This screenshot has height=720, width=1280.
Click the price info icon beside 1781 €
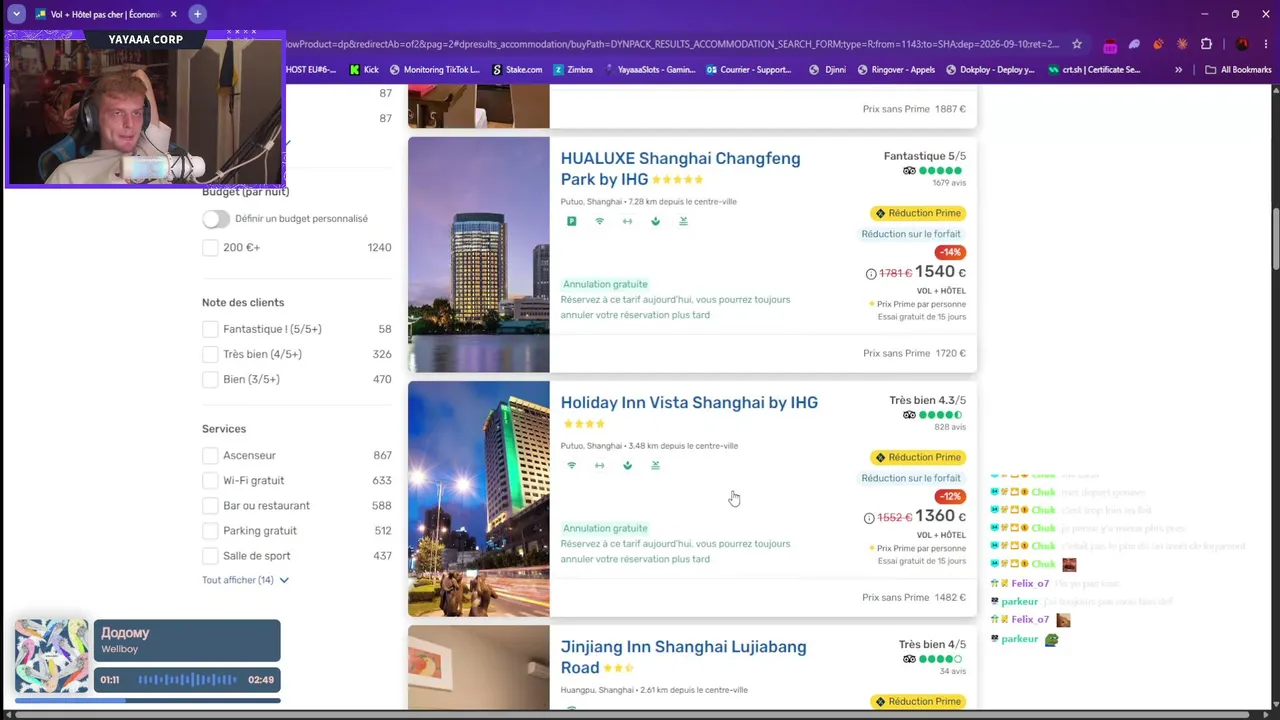(x=871, y=274)
